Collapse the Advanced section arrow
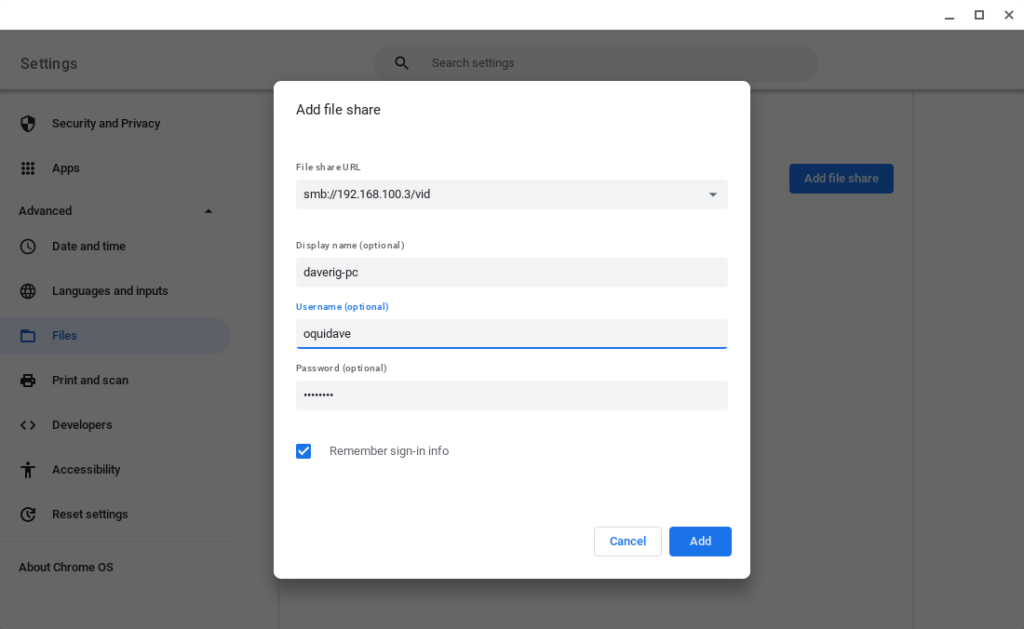The height and width of the screenshot is (629, 1024). (208, 211)
